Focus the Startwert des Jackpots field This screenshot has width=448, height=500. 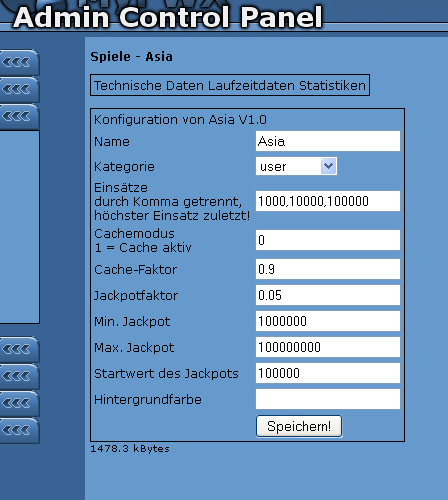pos(328,373)
